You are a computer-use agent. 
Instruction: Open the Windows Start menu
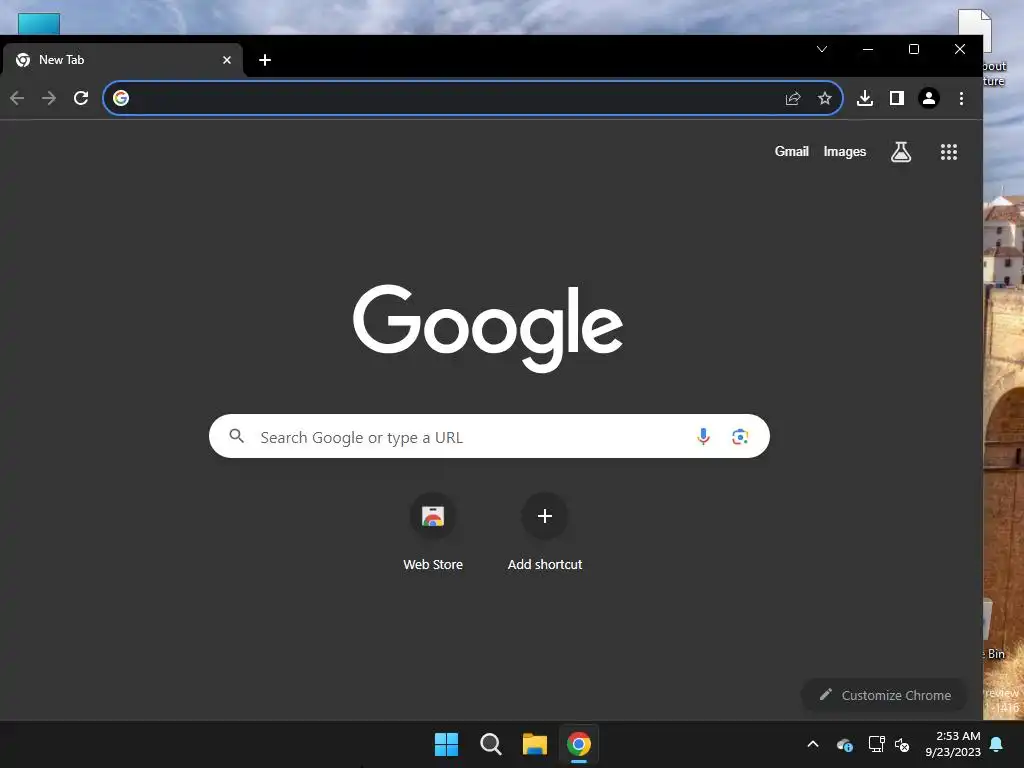(447, 744)
